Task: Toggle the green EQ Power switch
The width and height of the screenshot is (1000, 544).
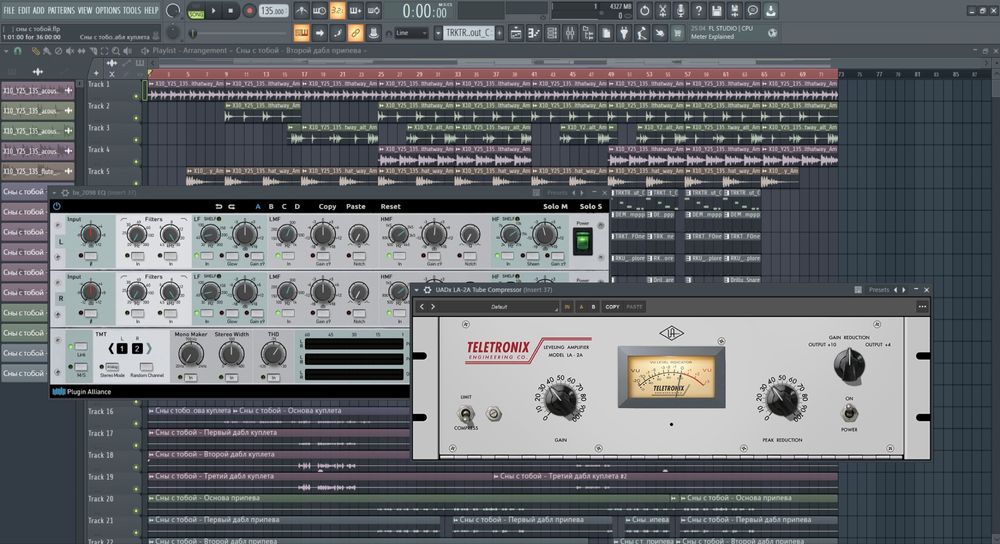Action: (582, 242)
